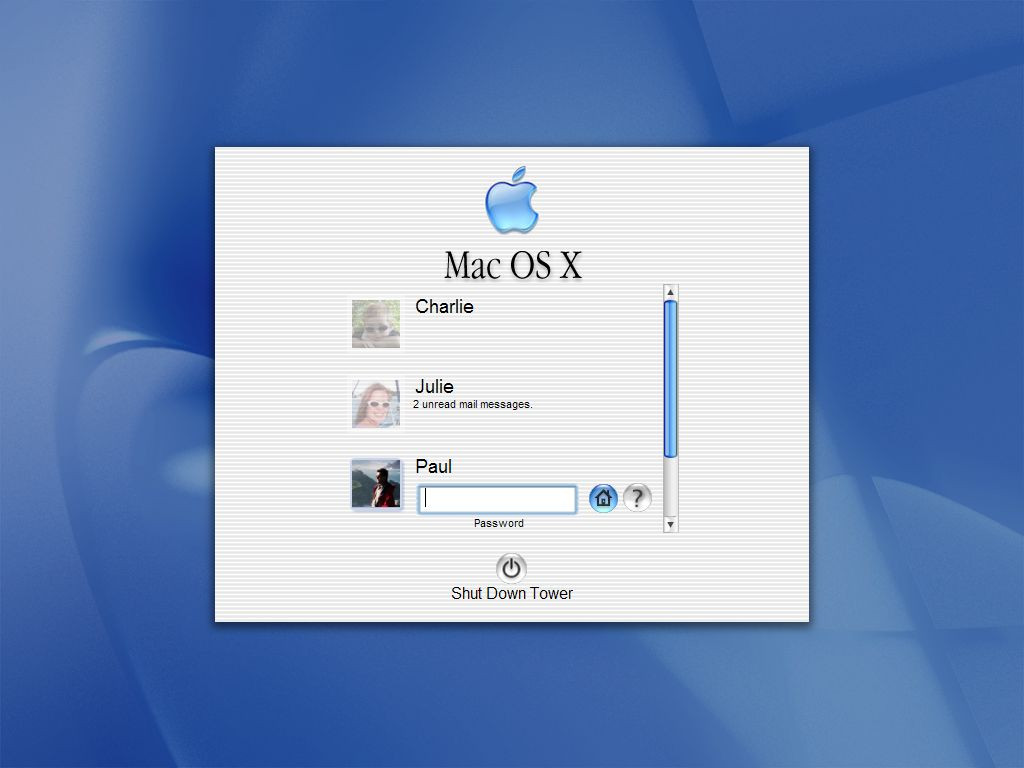Click the Shut Down power icon

(511, 568)
